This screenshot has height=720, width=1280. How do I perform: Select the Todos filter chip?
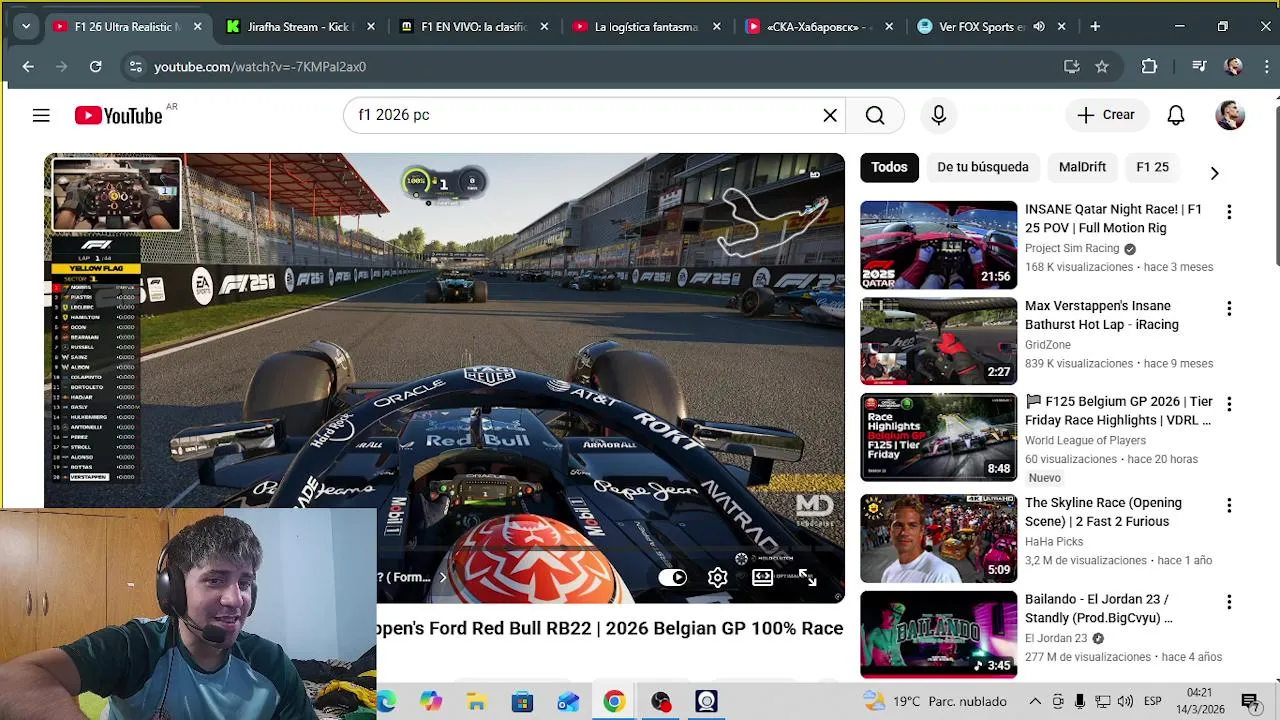tap(889, 167)
